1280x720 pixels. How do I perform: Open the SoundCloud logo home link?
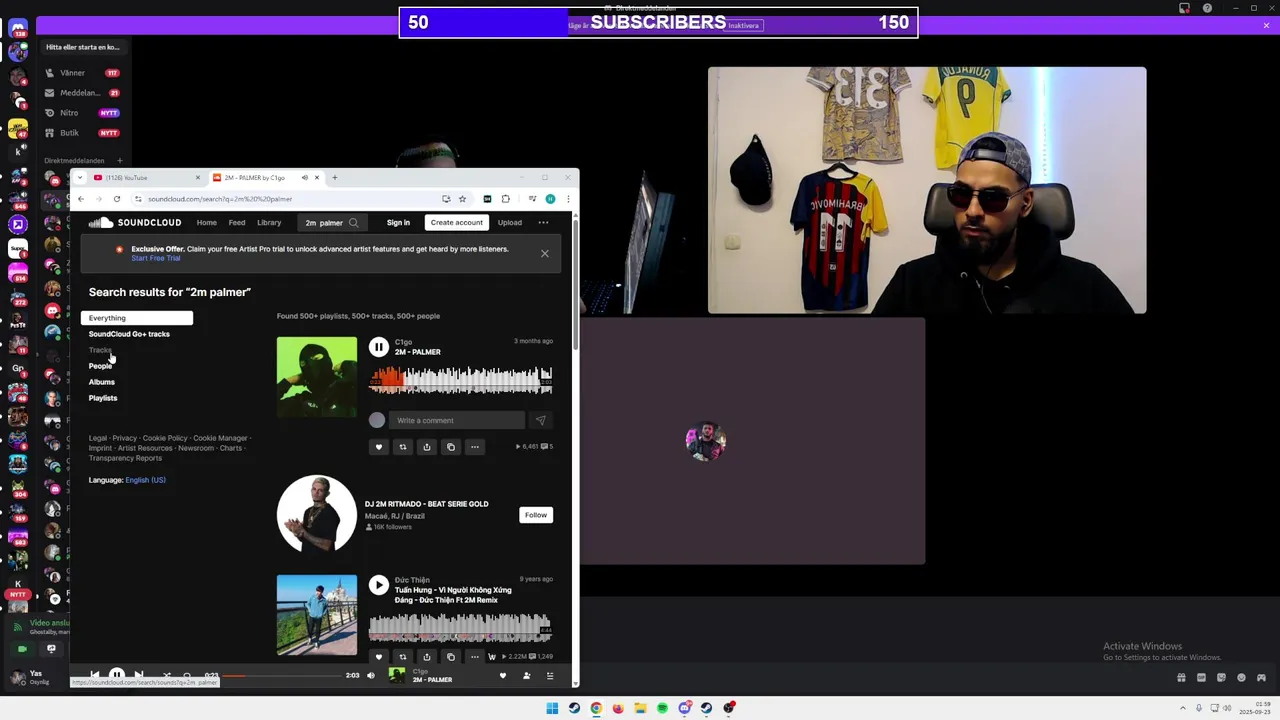click(135, 222)
